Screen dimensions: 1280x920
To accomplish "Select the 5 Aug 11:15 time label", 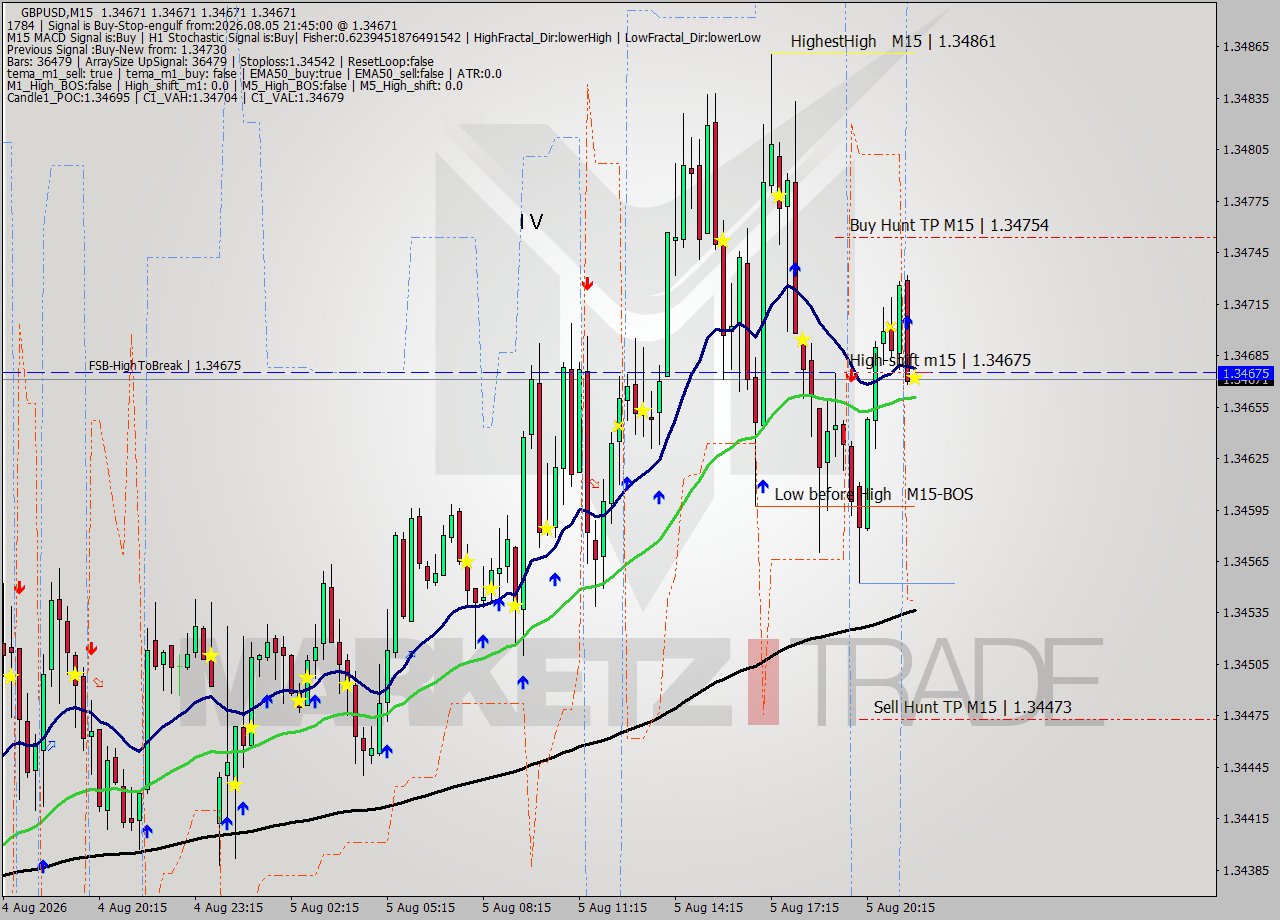I will pos(612,908).
